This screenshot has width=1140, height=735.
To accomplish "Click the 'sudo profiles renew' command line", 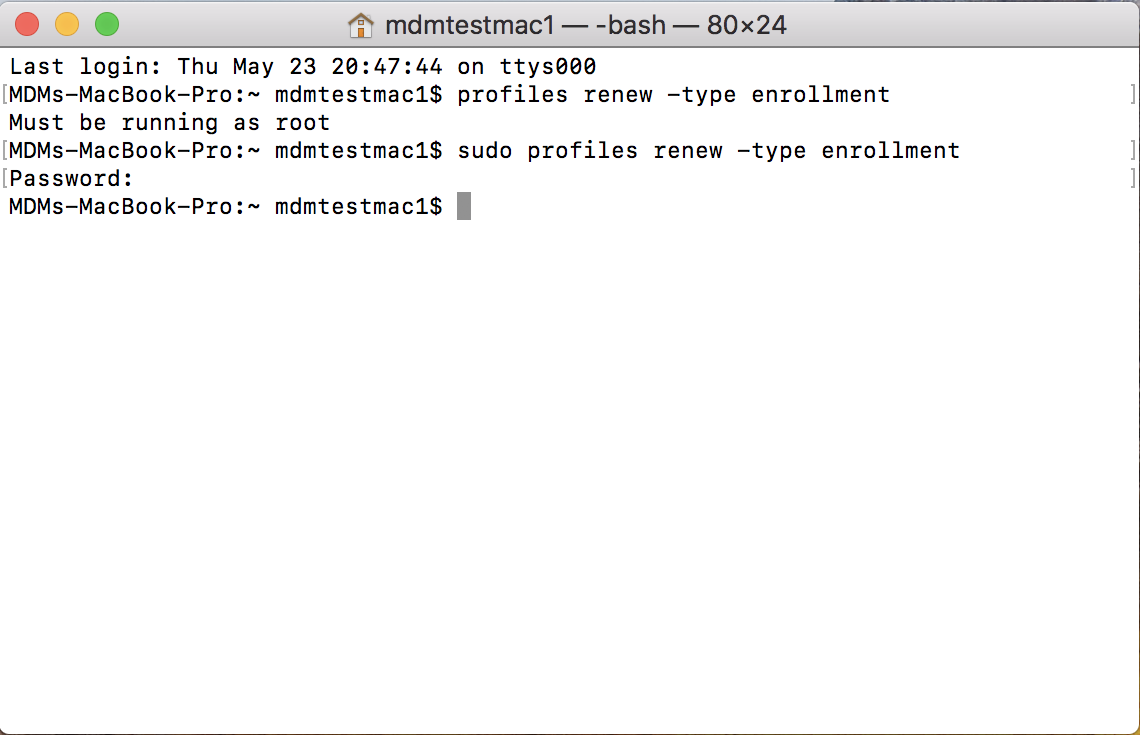I will pyautogui.click(x=709, y=151).
